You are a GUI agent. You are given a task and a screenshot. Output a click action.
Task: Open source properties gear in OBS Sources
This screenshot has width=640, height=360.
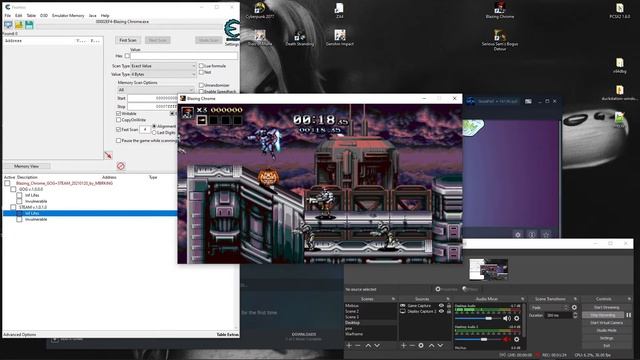pos(421,346)
